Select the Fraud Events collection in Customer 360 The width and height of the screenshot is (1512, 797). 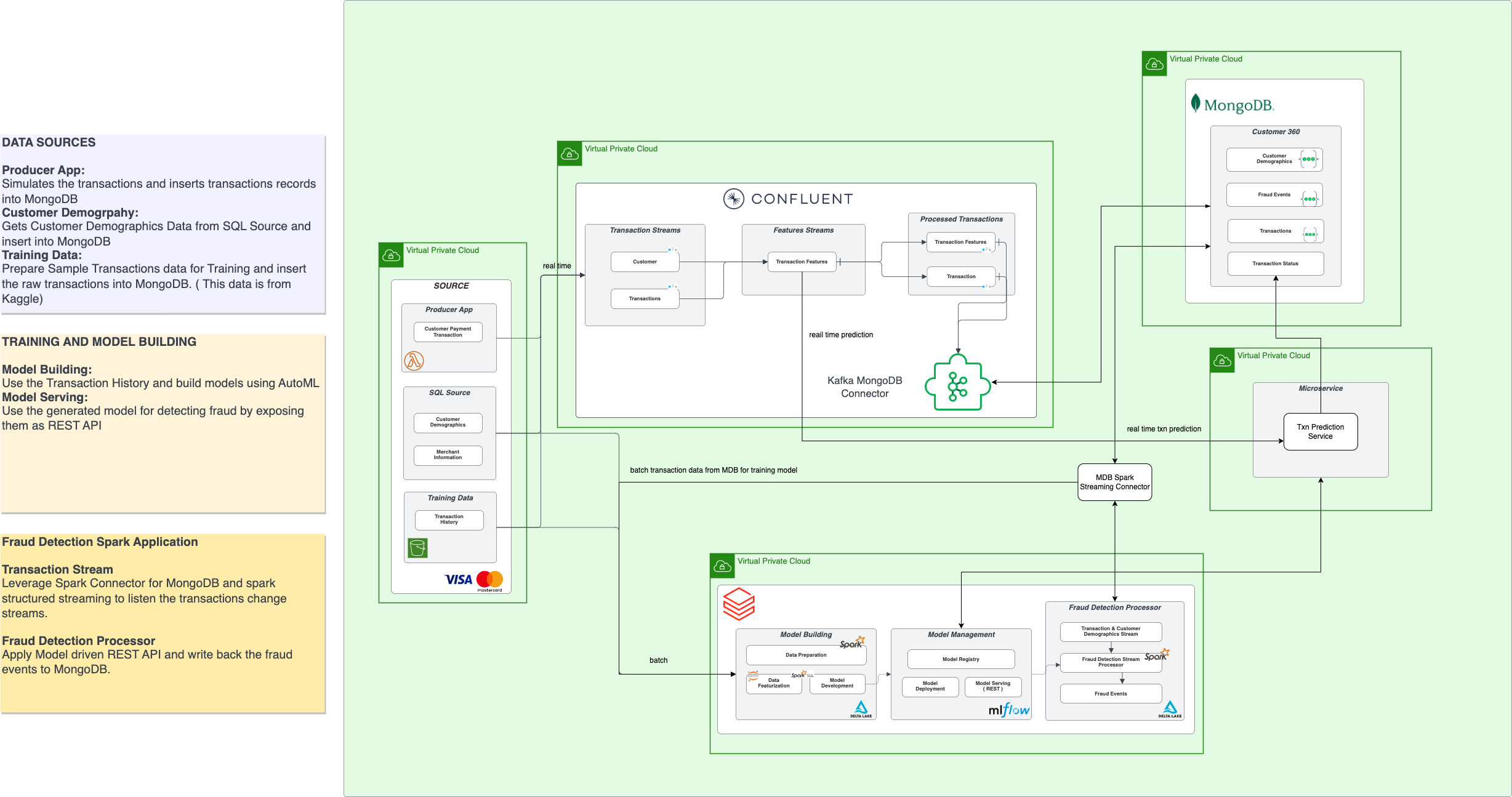click(1274, 194)
